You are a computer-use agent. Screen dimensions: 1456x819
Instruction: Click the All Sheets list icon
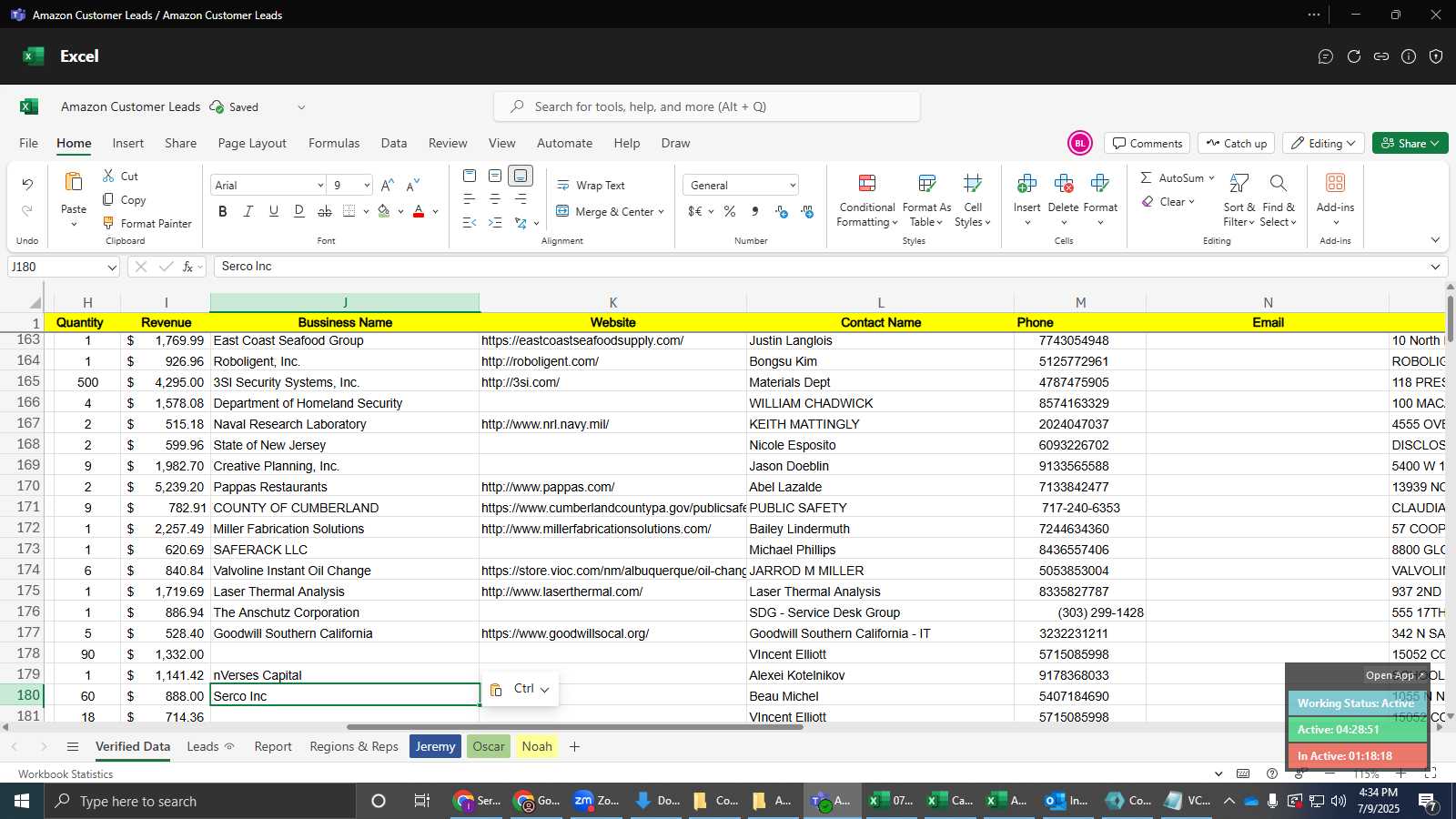[x=73, y=746]
